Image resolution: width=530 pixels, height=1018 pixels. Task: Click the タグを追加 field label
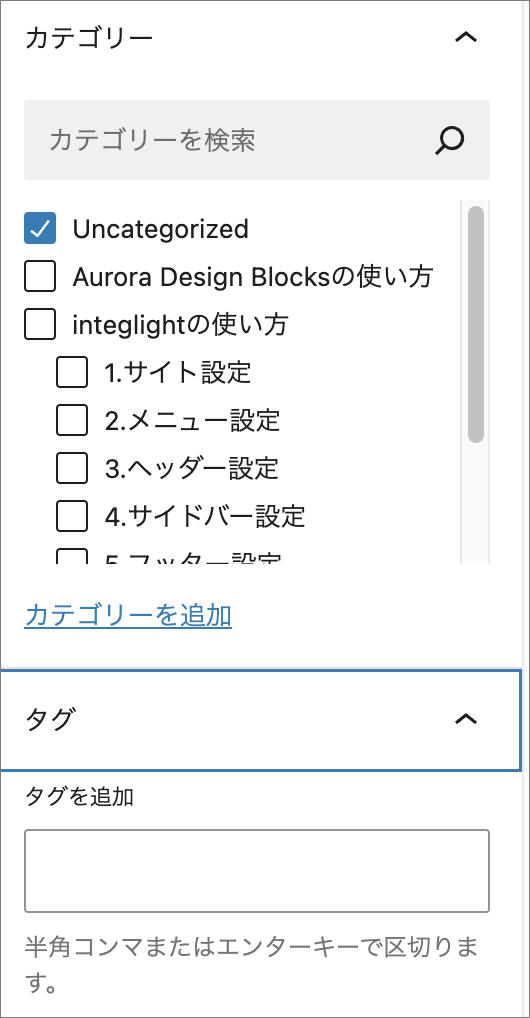tap(79, 796)
